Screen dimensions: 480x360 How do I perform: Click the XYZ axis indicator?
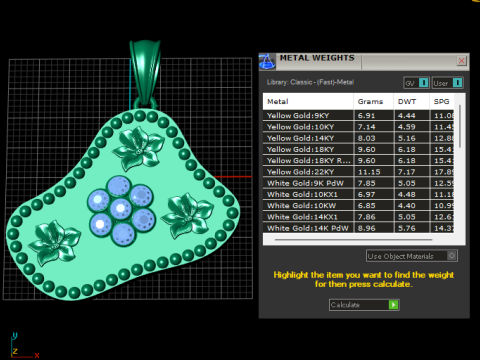pyautogui.click(x=24, y=346)
